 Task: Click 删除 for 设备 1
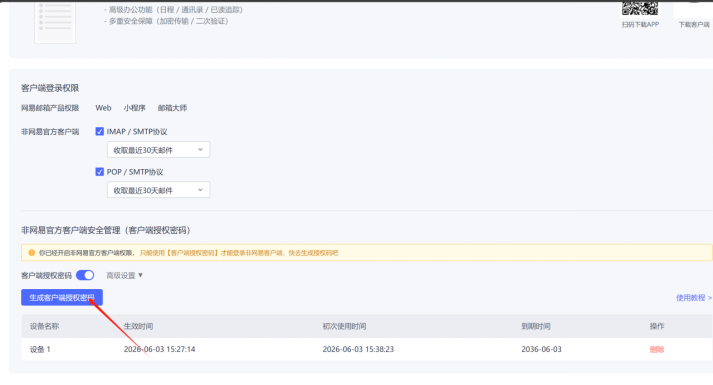[x=657, y=349]
